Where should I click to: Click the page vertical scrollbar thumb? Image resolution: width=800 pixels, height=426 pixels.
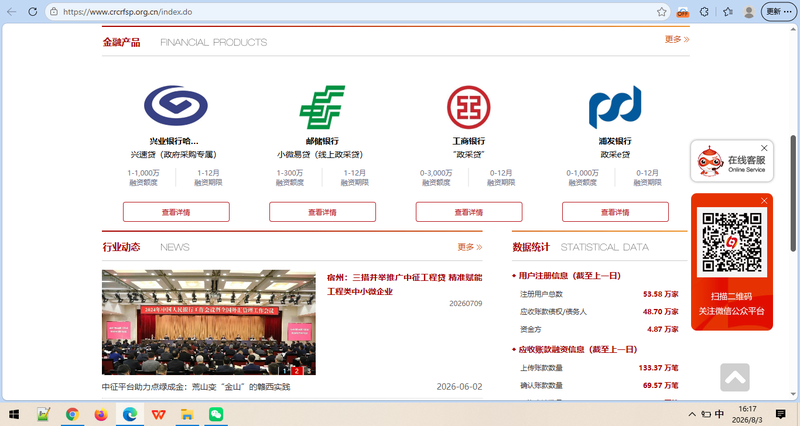[x=793, y=193]
